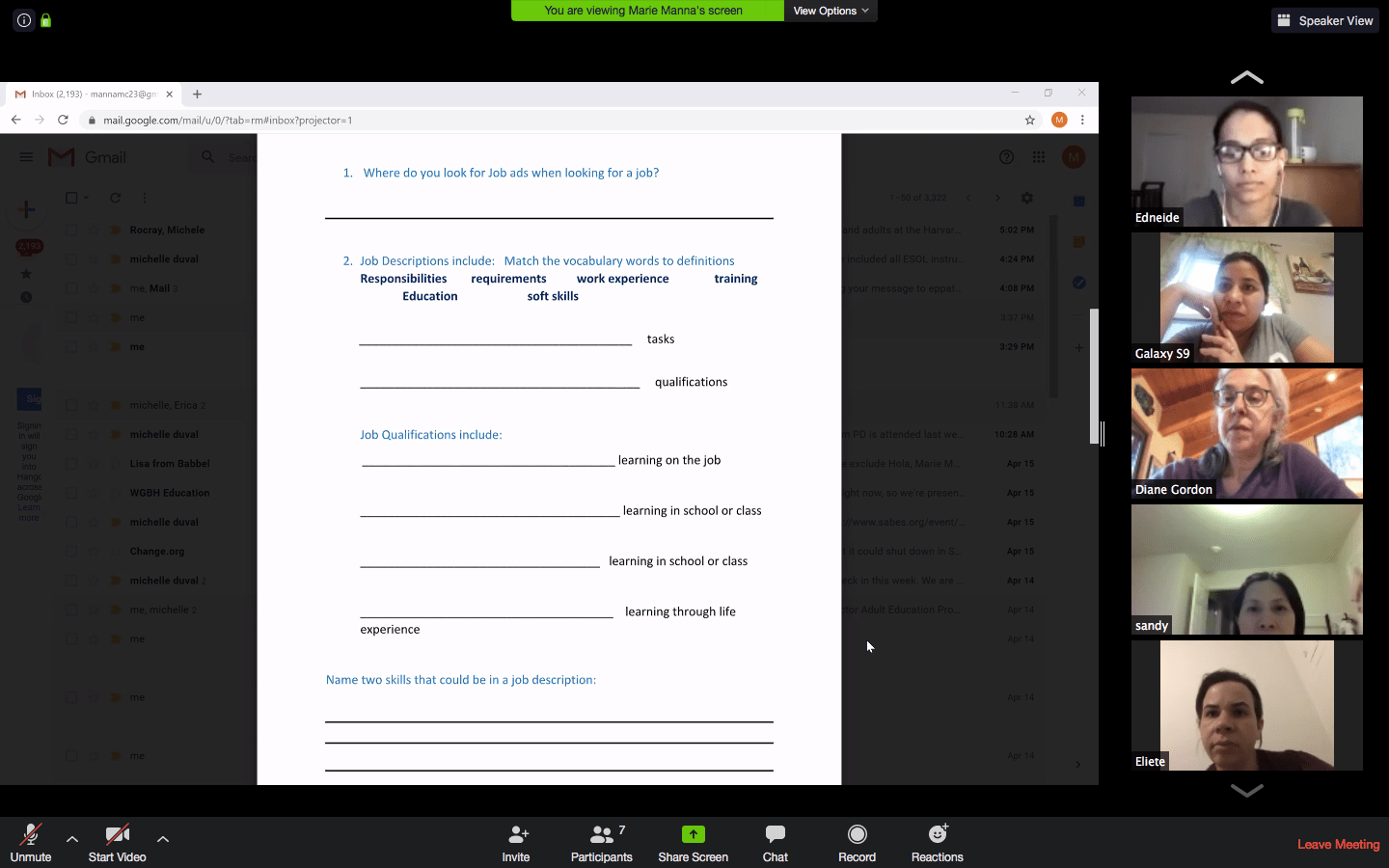
Task: Click the shared screen banner for Marie Manna
Action: pos(643,11)
